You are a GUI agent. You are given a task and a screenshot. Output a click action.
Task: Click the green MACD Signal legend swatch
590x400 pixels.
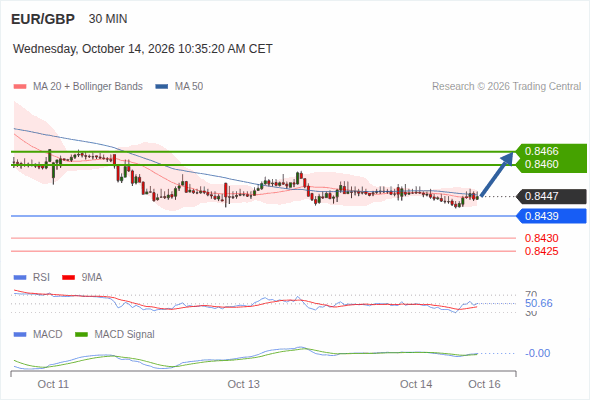pos(82,335)
